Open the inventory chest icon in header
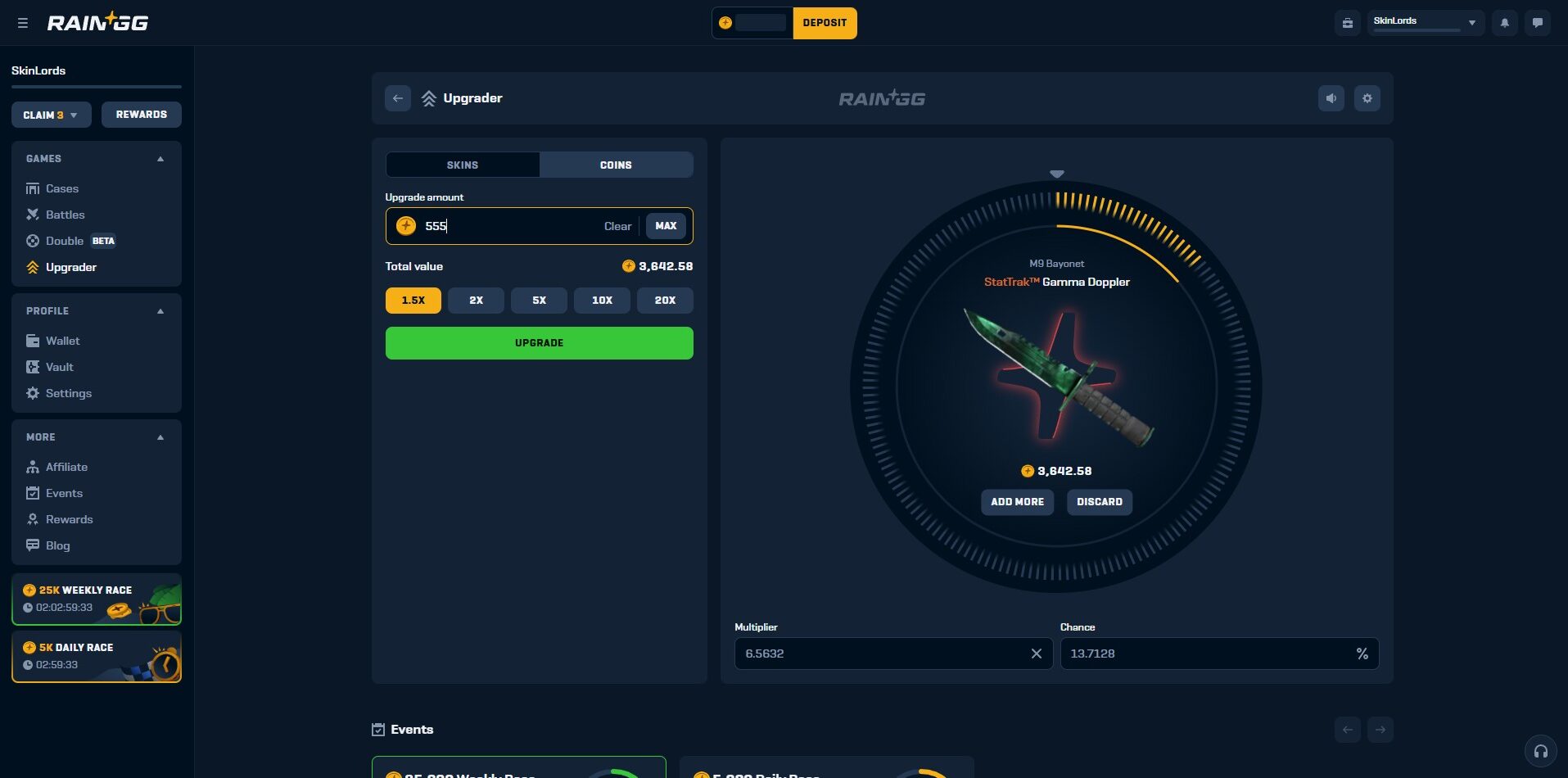 tap(1347, 23)
